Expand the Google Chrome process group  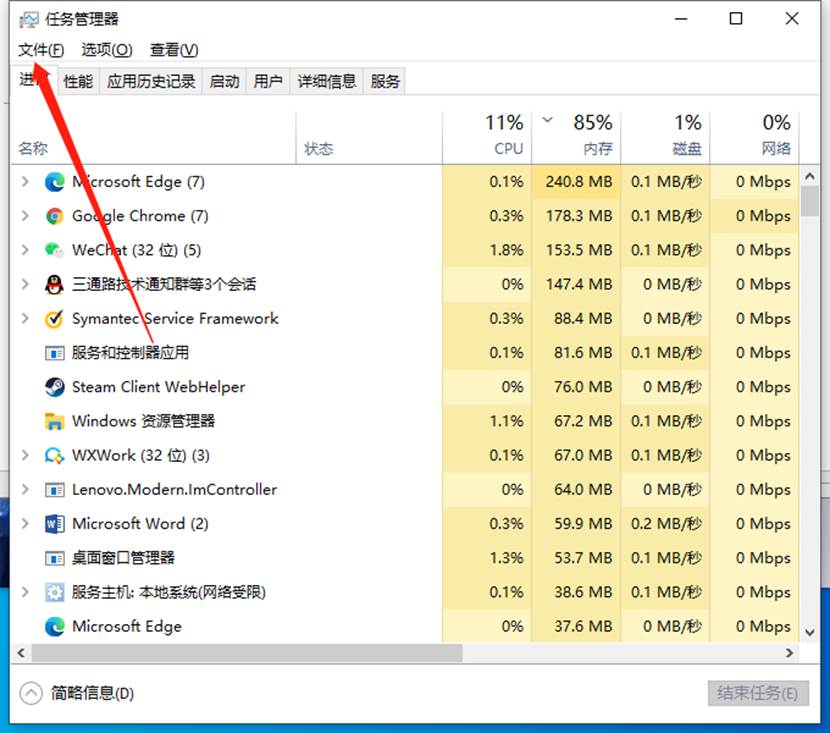(x=22, y=216)
